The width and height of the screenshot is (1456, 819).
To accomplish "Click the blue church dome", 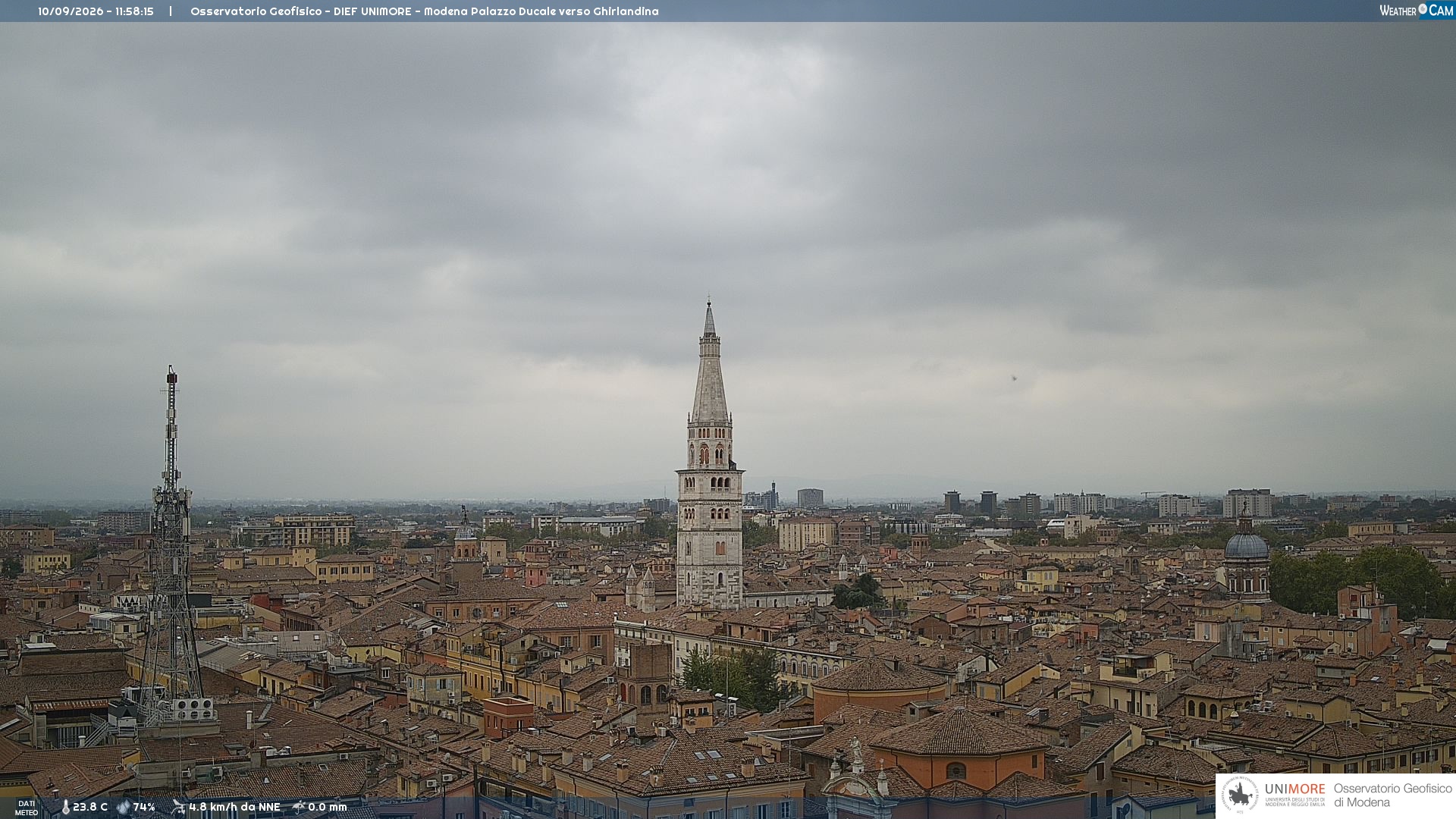I will (x=1247, y=544).
